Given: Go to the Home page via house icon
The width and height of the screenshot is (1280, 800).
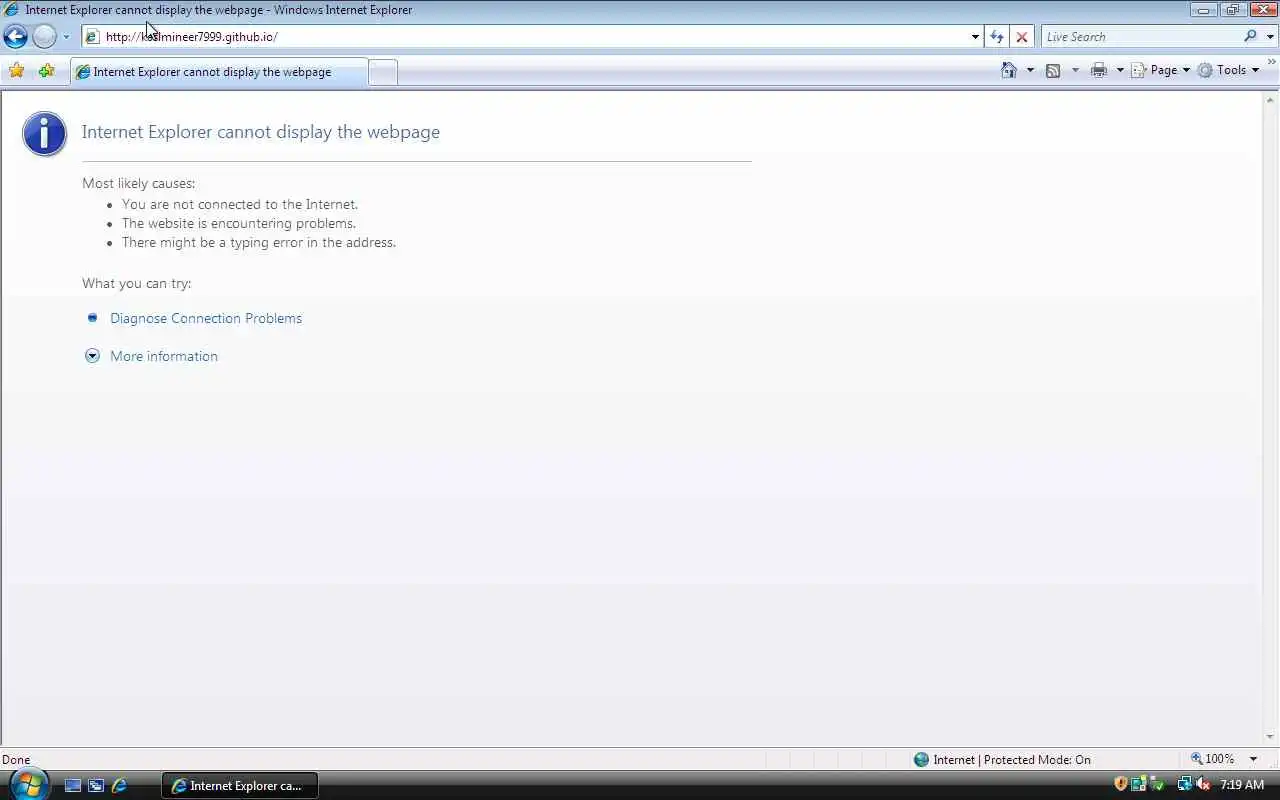Looking at the screenshot, I should (1009, 70).
